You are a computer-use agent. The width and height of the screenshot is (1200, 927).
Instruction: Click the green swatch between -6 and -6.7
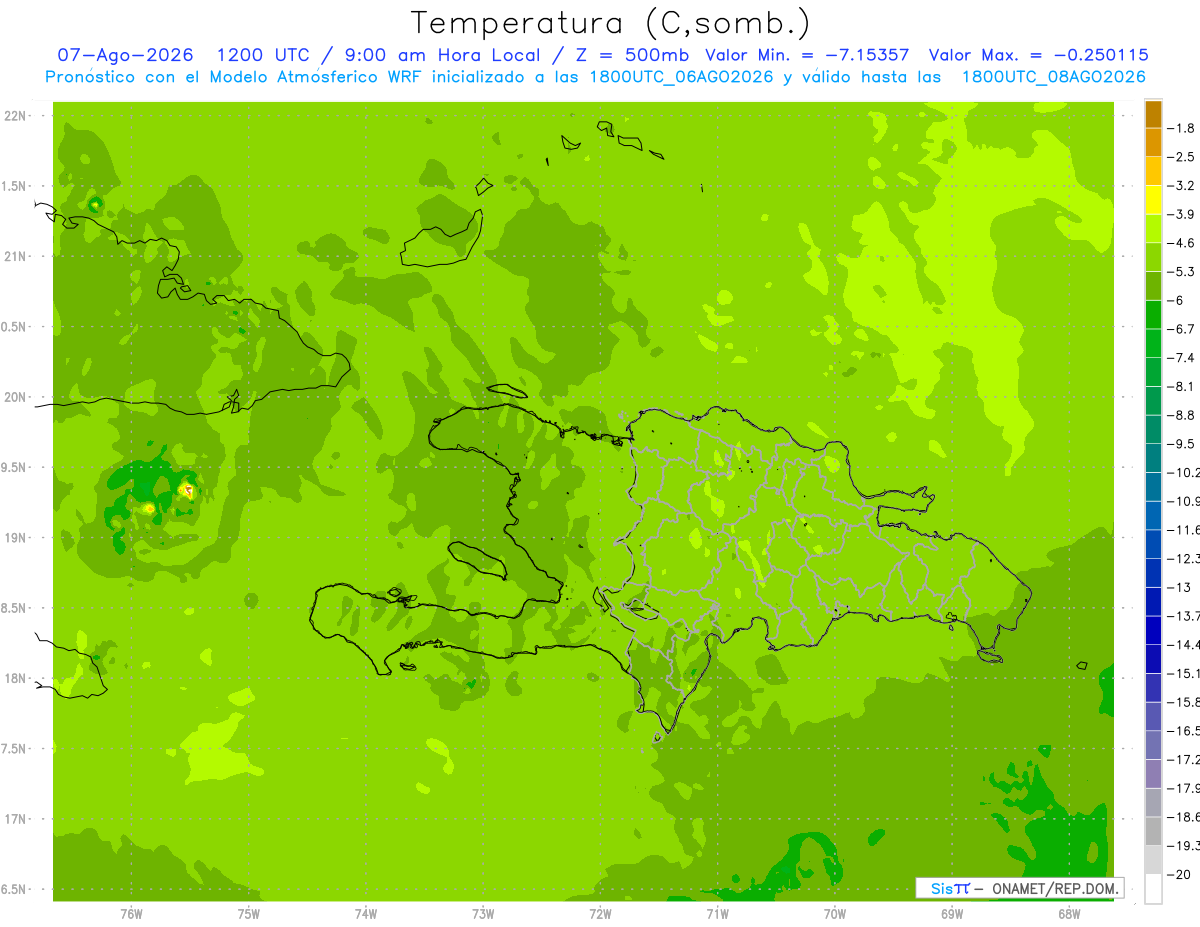1153,314
